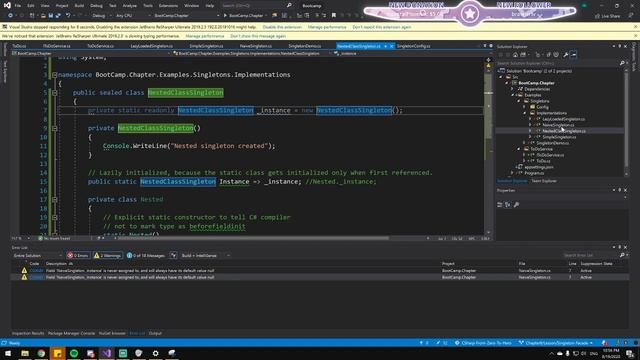The image size is (640, 360).
Task: Click the Save file toolbar icon
Action: [51, 16]
